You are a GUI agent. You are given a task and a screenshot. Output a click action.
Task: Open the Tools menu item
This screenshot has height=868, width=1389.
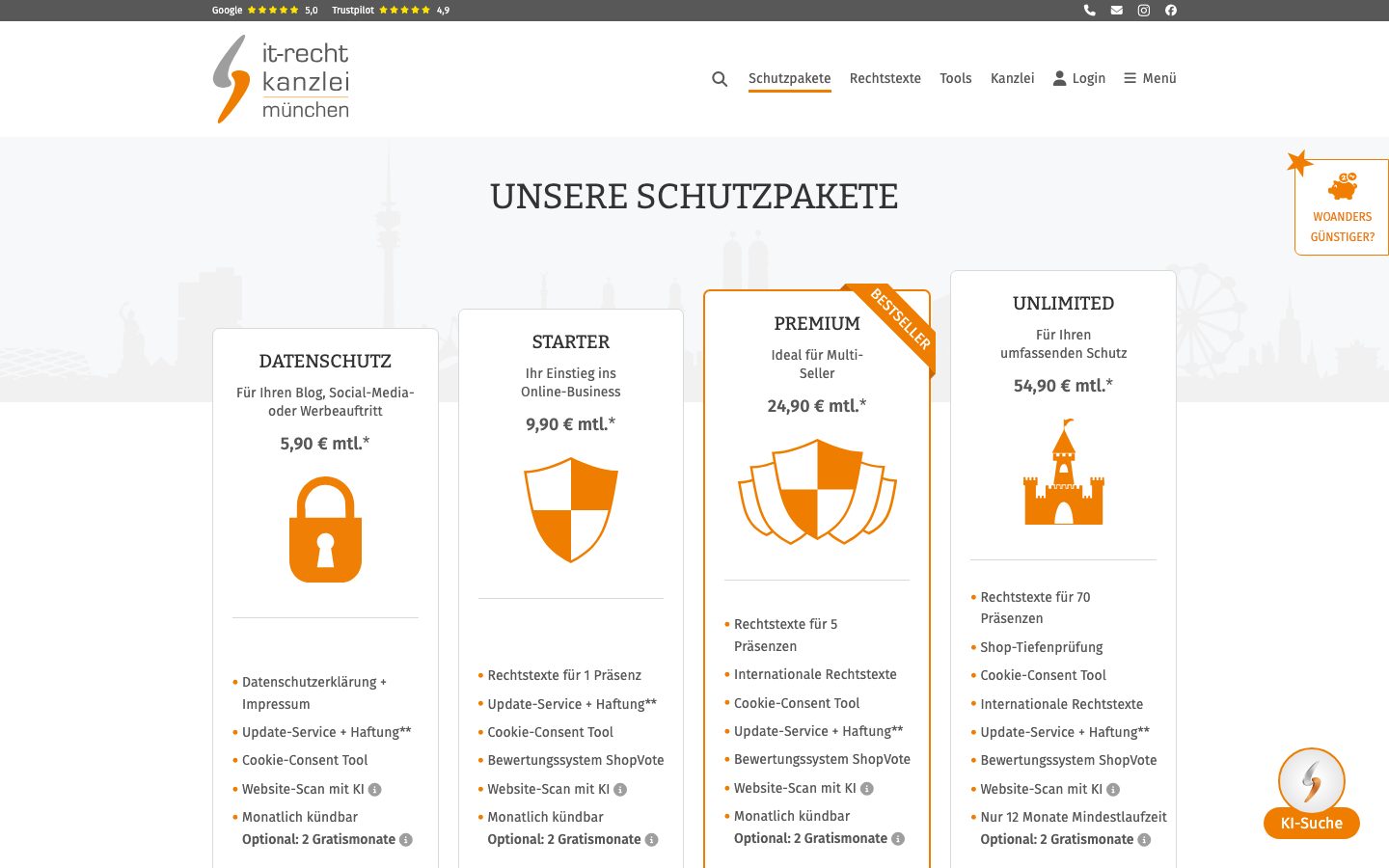coord(956,79)
